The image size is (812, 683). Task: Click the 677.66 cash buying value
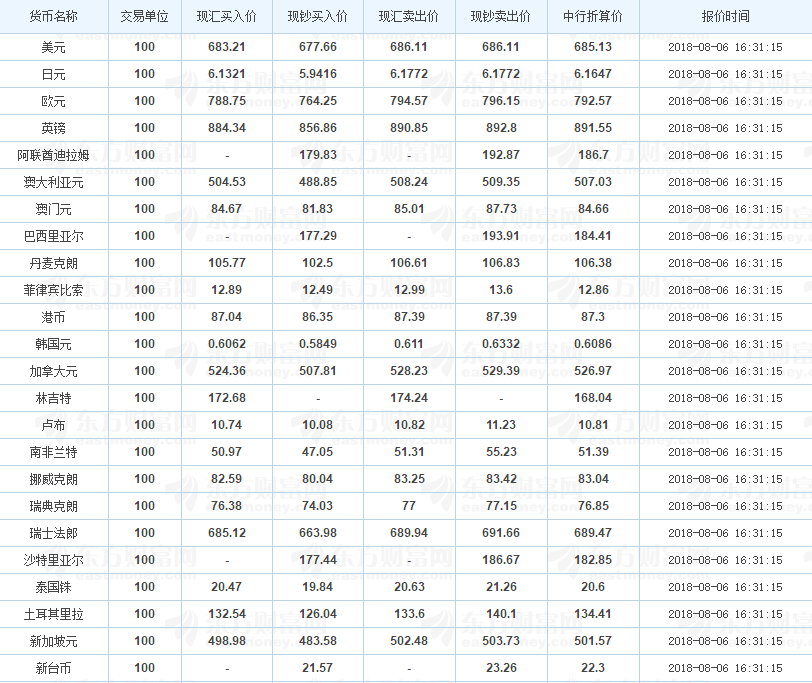[318, 47]
